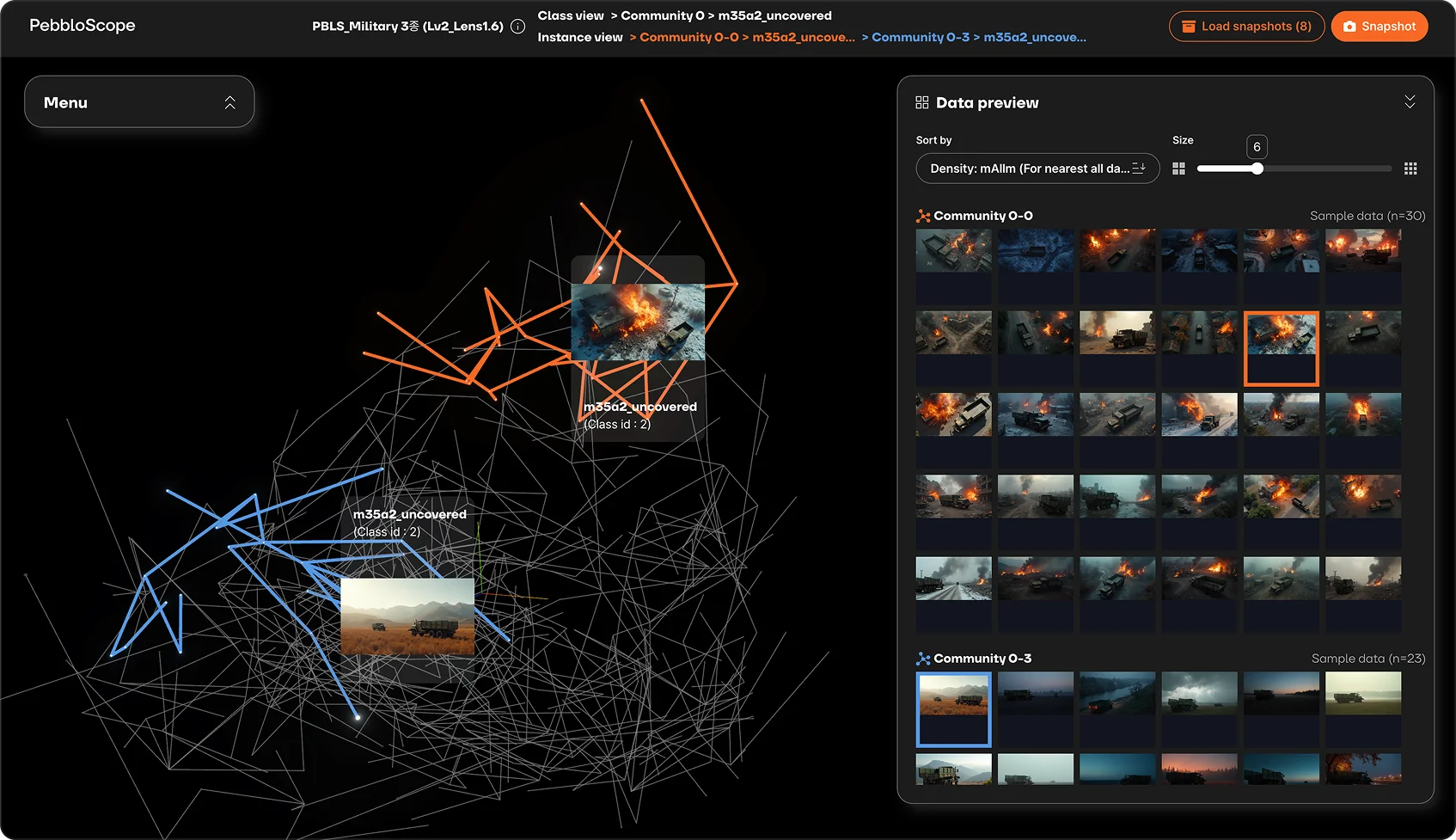Click the blue Community 0-3 network icon
Screen dimensions: 1456x840
tap(923, 659)
